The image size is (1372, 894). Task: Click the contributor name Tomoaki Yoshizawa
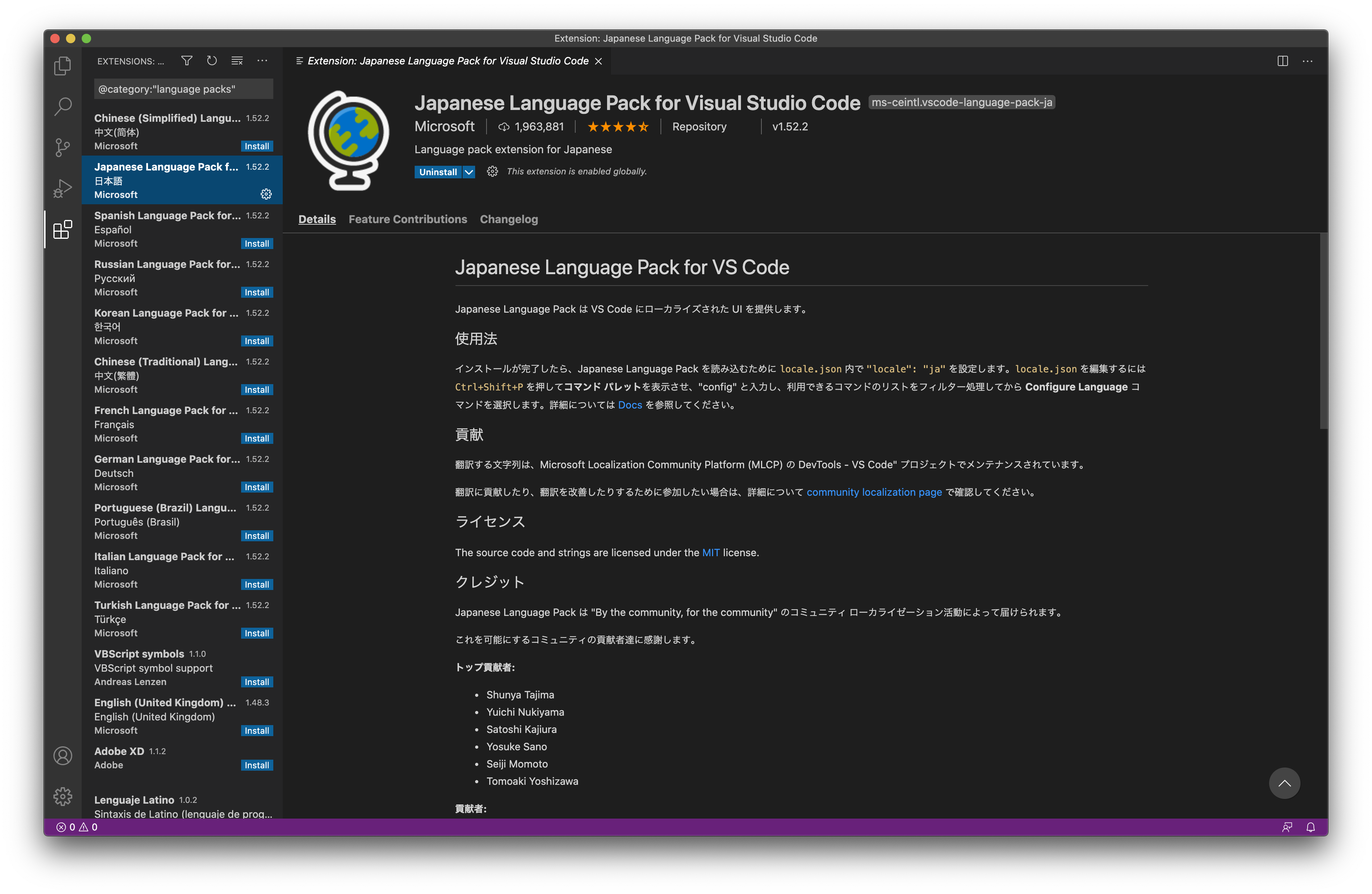tap(532, 782)
